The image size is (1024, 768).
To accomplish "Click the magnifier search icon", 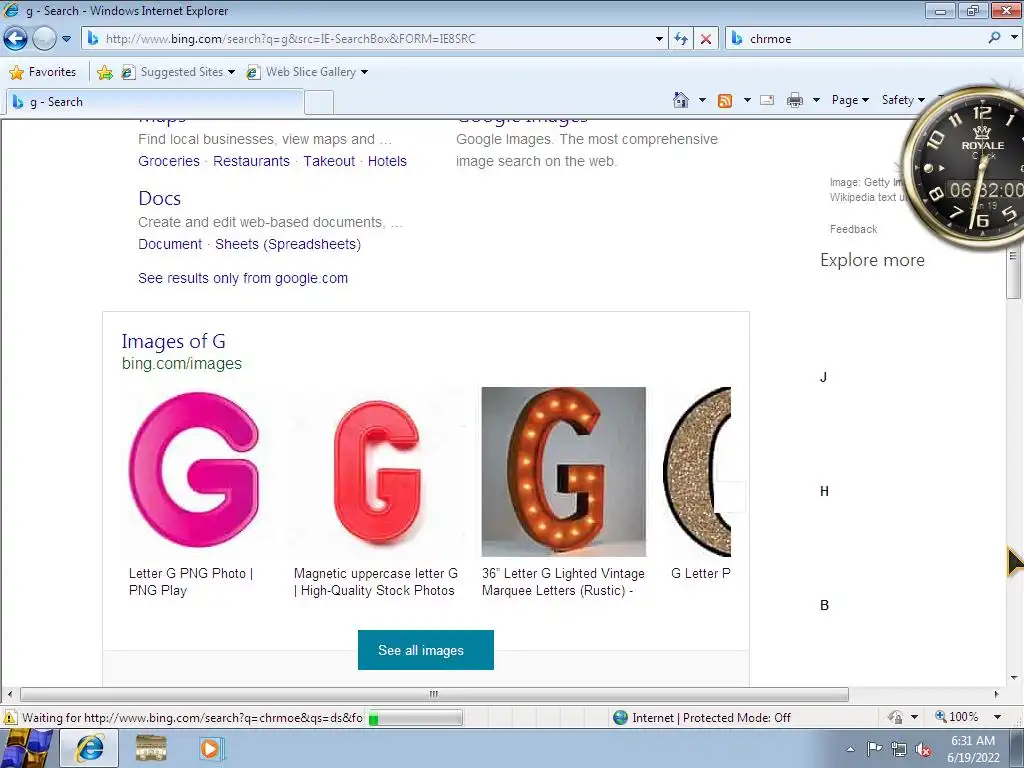I will pos(994,38).
